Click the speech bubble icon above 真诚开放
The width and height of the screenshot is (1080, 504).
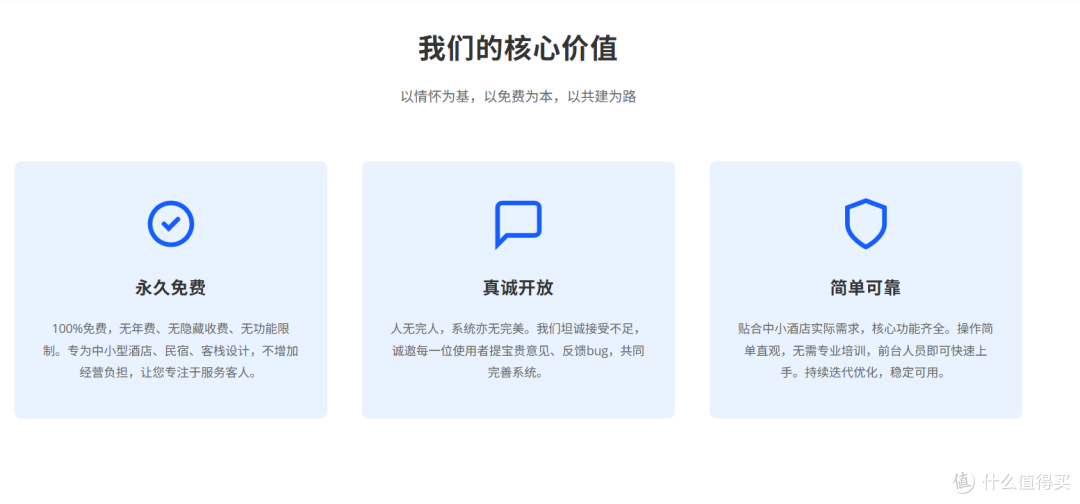tap(518, 224)
